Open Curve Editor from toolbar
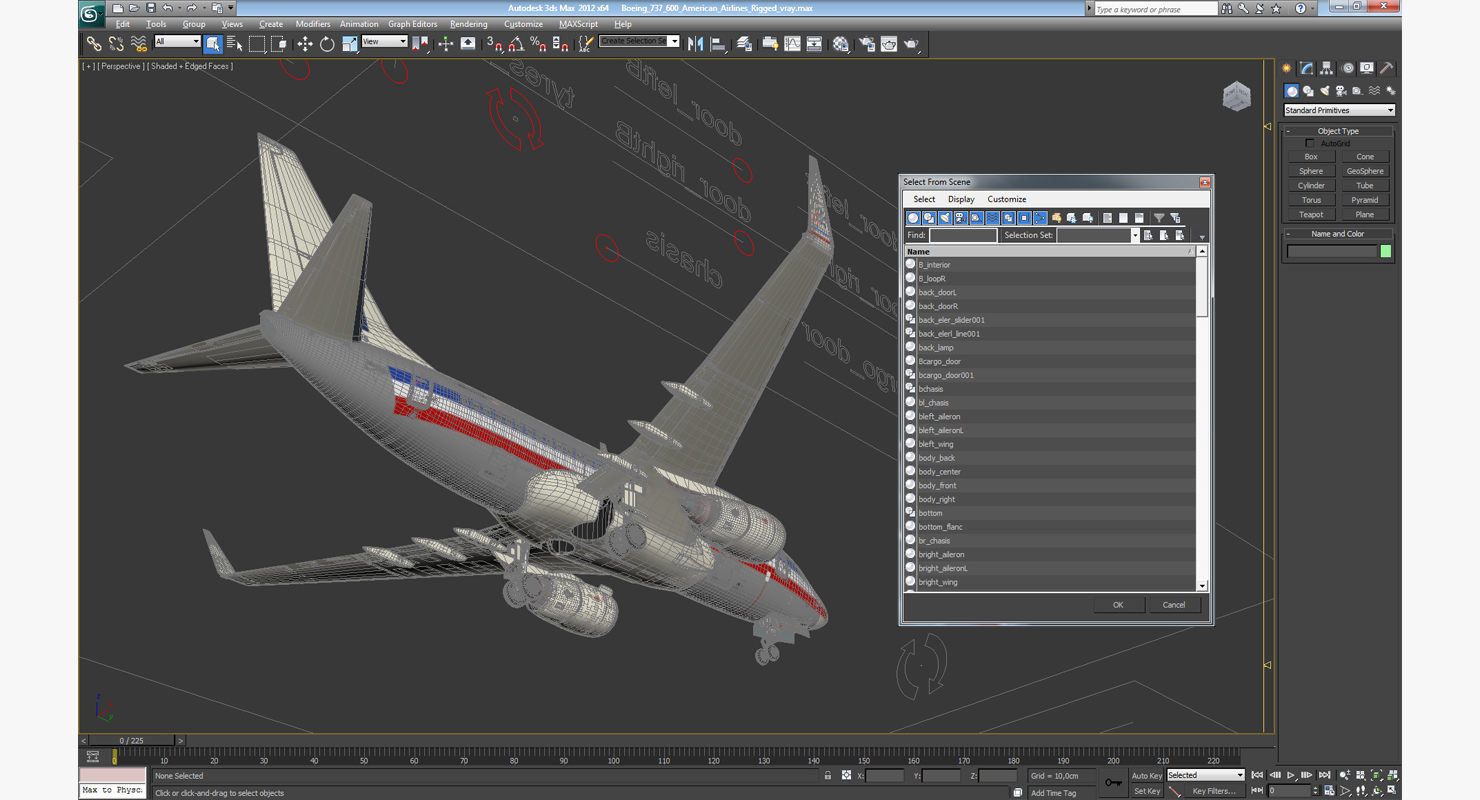1480x800 pixels. [x=792, y=44]
